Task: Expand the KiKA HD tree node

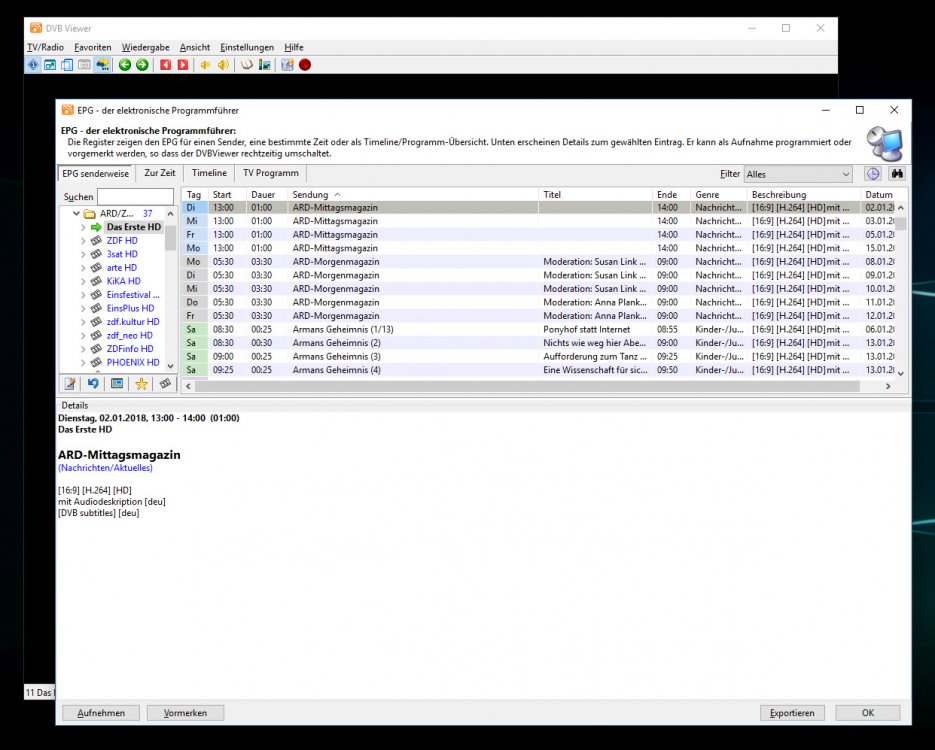Action: 83,281
